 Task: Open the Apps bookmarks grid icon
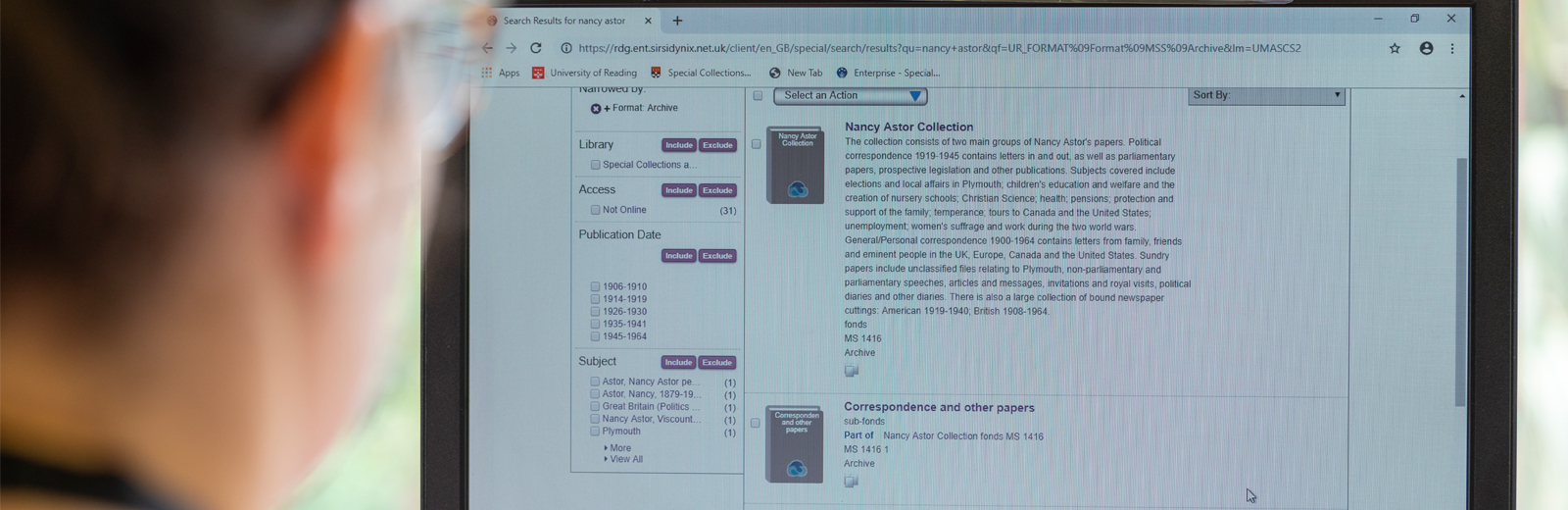coord(486,73)
